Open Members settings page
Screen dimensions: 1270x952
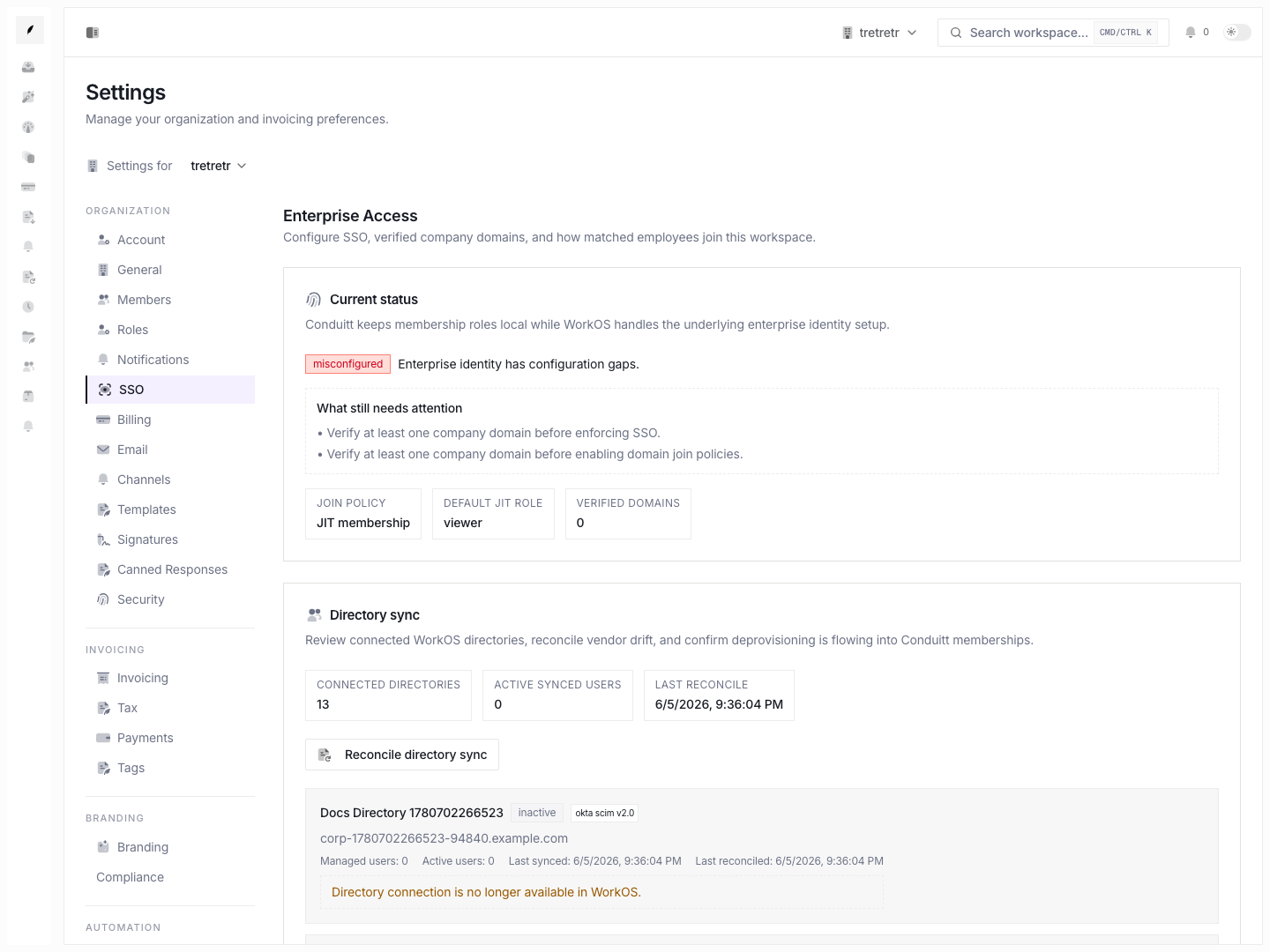point(170,300)
